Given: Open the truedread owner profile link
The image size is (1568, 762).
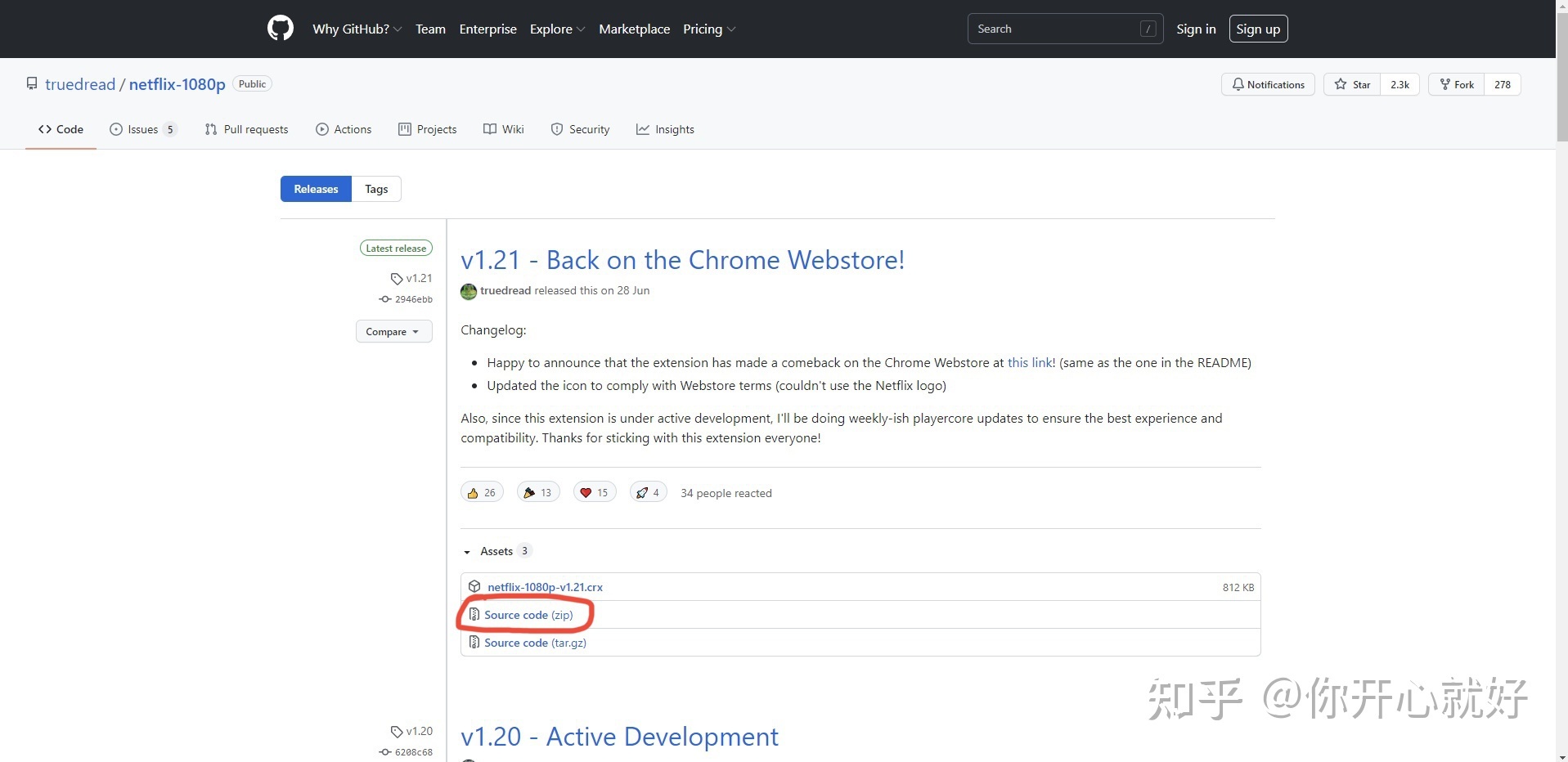Looking at the screenshot, I should pyautogui.click(x=80, y=84).
